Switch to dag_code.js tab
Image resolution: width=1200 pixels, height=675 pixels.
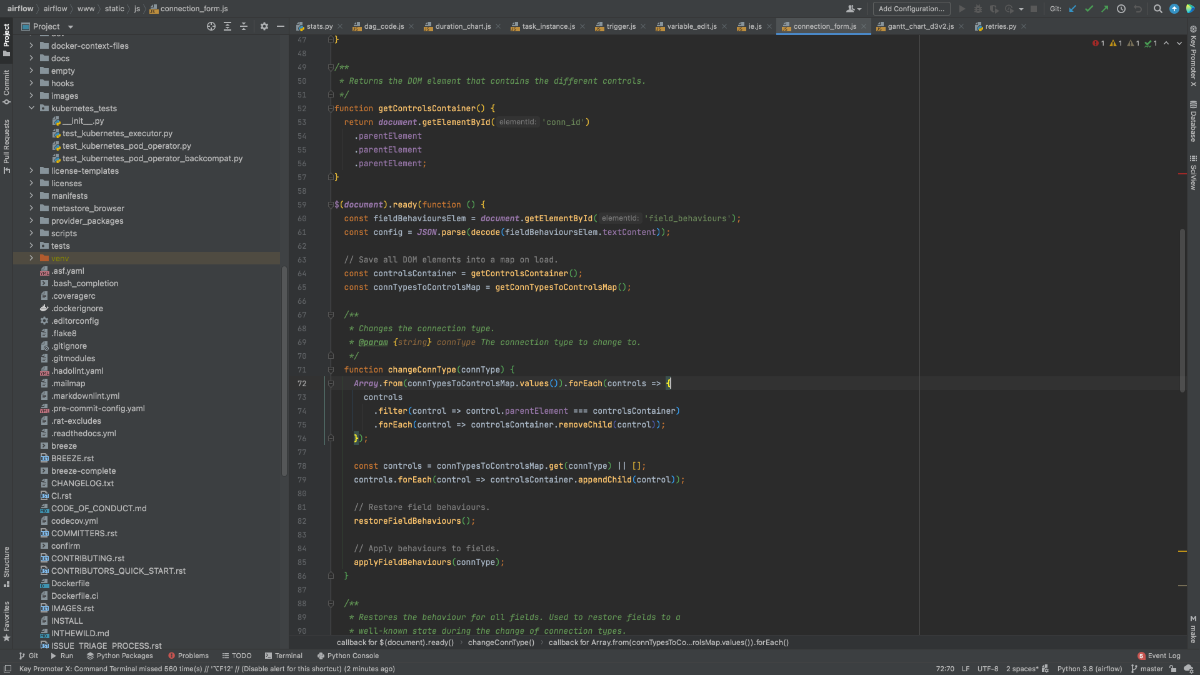coord(383,26)
